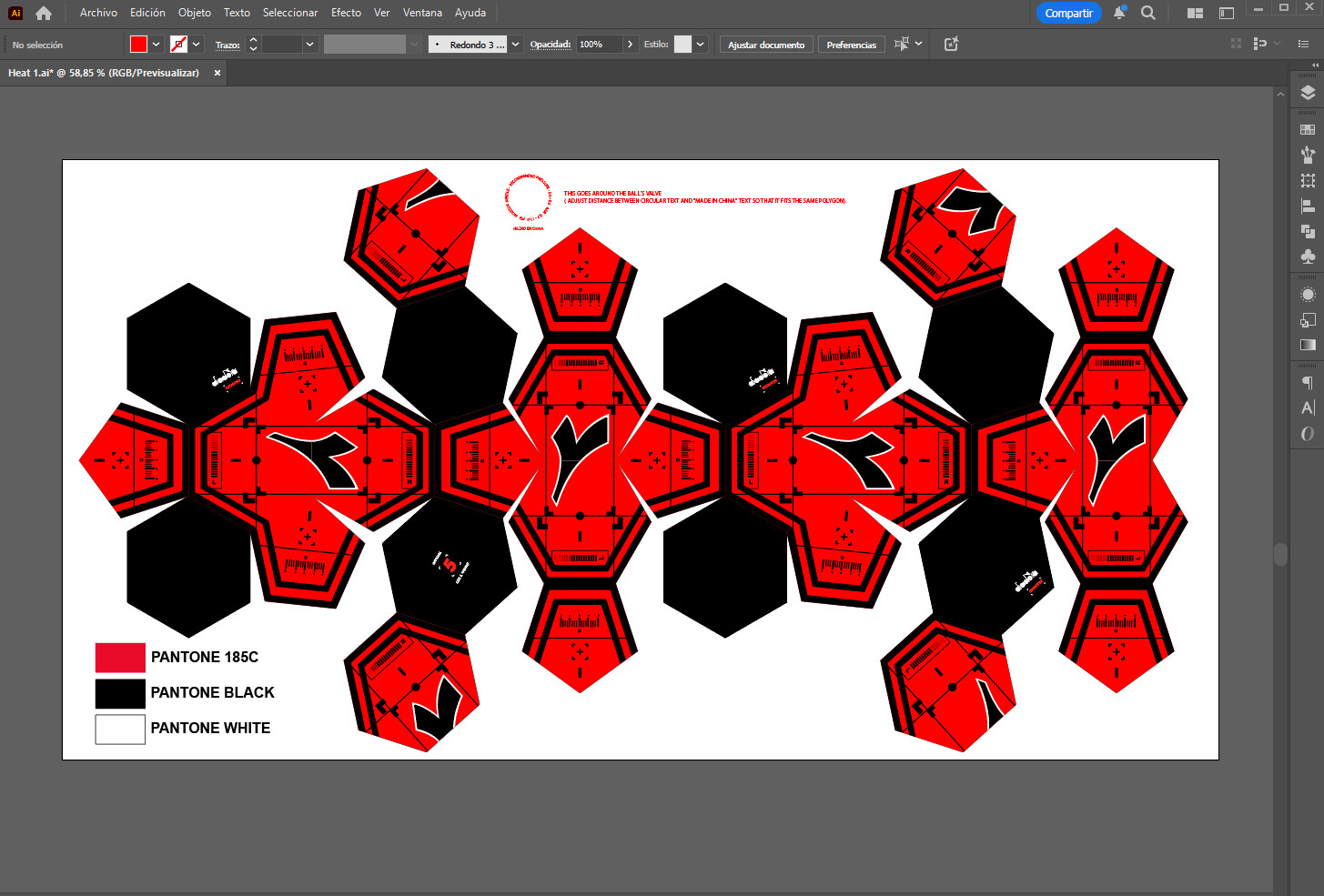This screenshot has width=1324, height=896.
Task: Open the Redondo 3 brush definition dropdown
Action: coord(516,44)
